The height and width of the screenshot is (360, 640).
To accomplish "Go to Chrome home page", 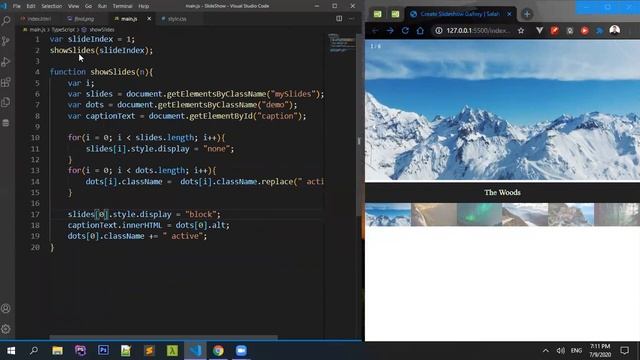I will 420,31.
